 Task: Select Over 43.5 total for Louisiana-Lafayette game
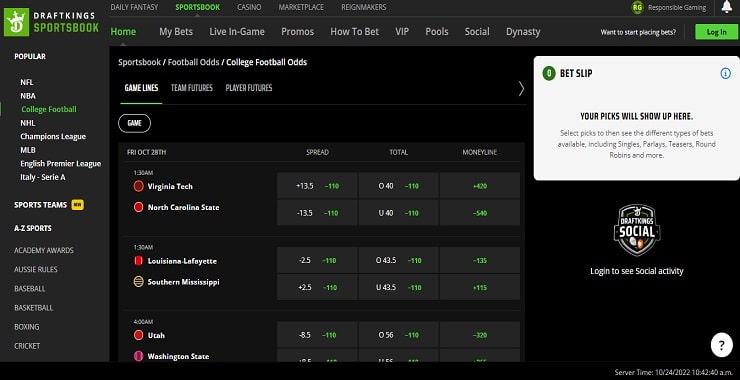tap(398, 260)
